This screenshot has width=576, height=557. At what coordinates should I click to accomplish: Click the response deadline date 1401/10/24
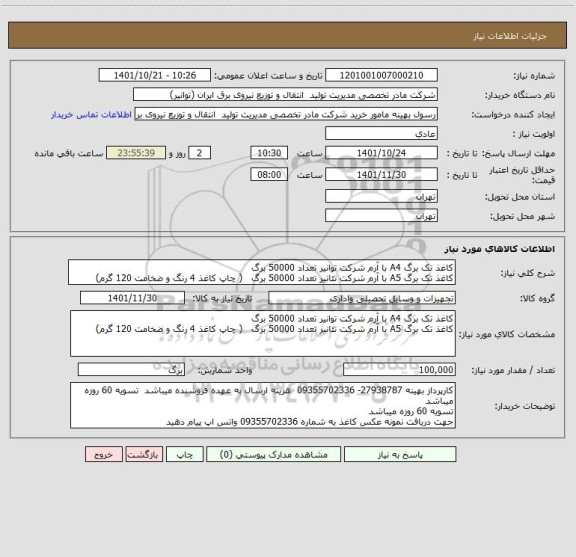tap(381, 153)
